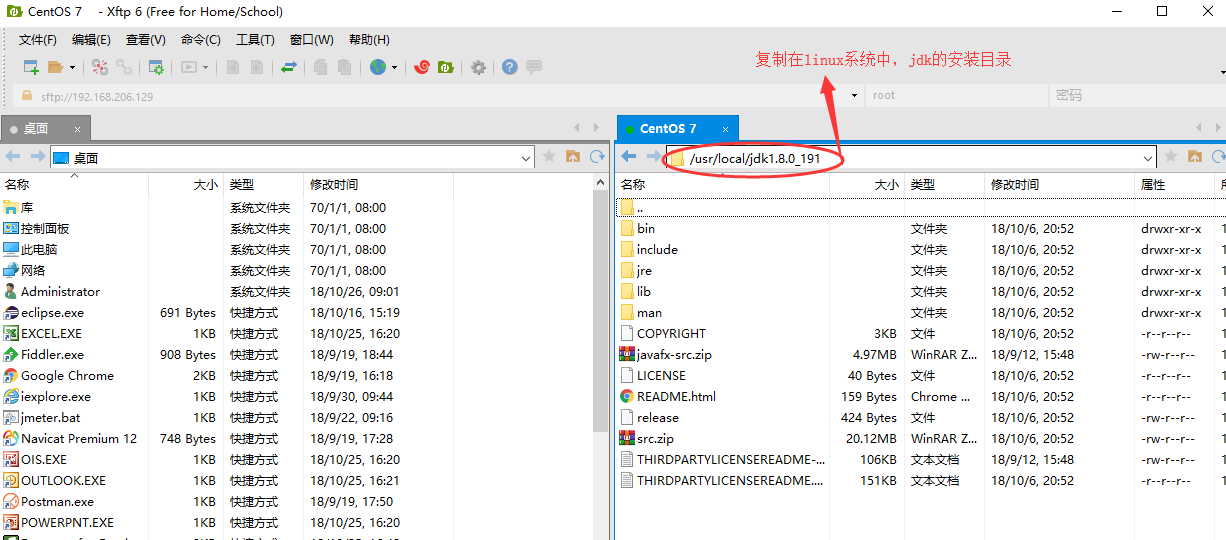This screenshot has width=1226, height=540.
Task: Click the Paste toolbar icon
Action: pyautogui.click(x=344, y=67)
